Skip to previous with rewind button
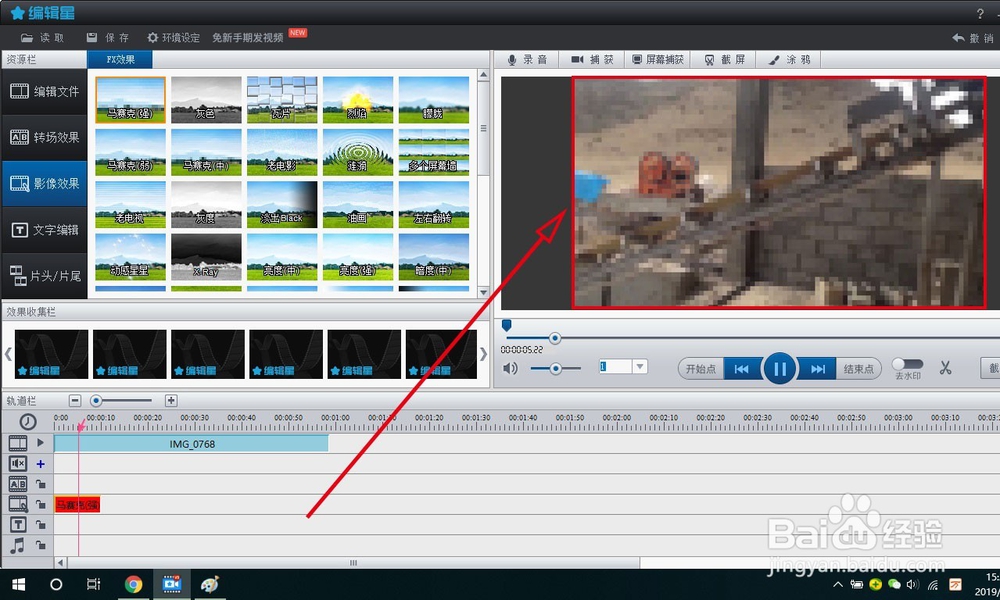 [742, 369]
